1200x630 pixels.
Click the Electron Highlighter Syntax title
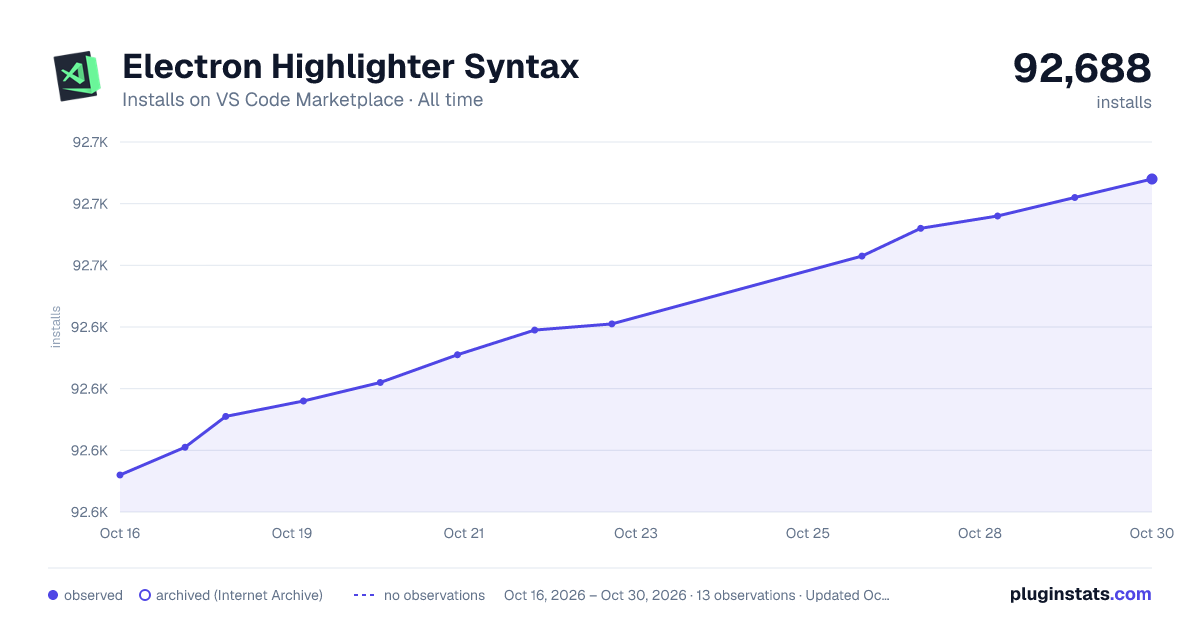350,67
